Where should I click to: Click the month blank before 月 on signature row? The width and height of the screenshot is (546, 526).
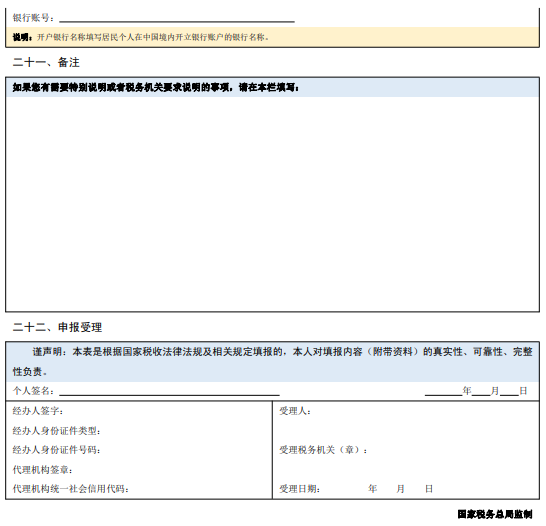[x=481, y=391]
